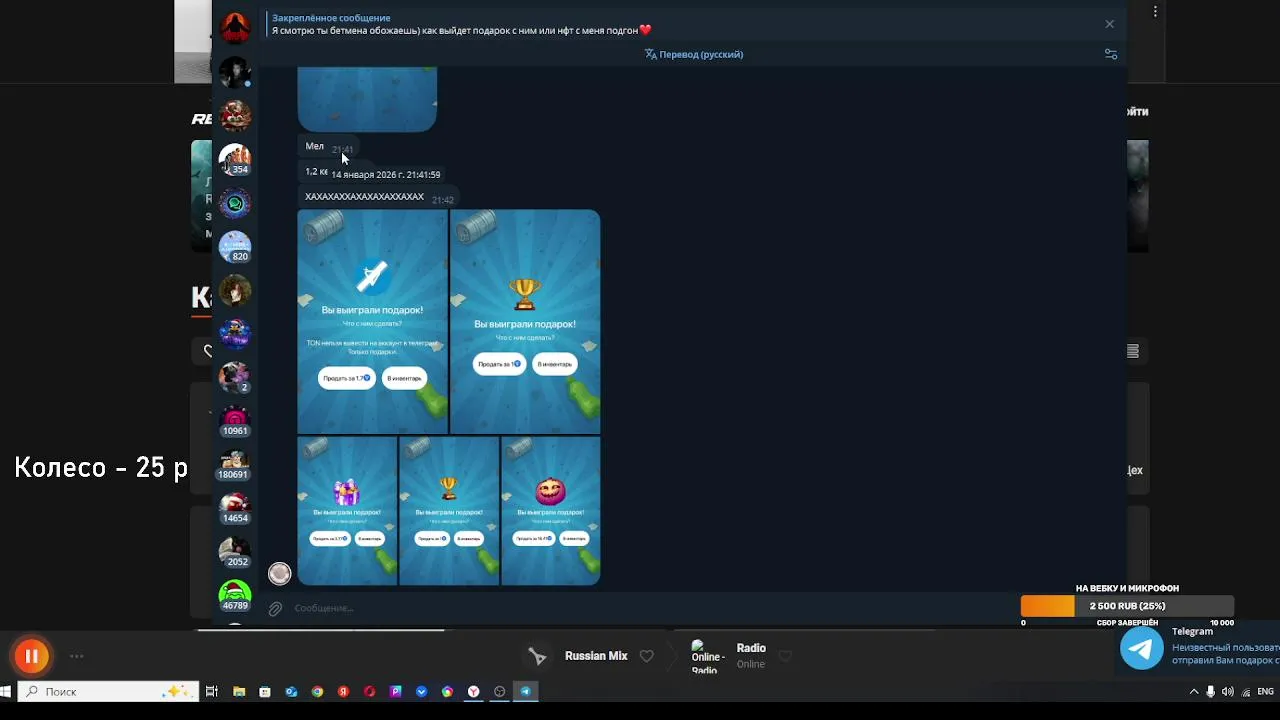Open the green avatar chat with 46789 badge

point(235,596)
